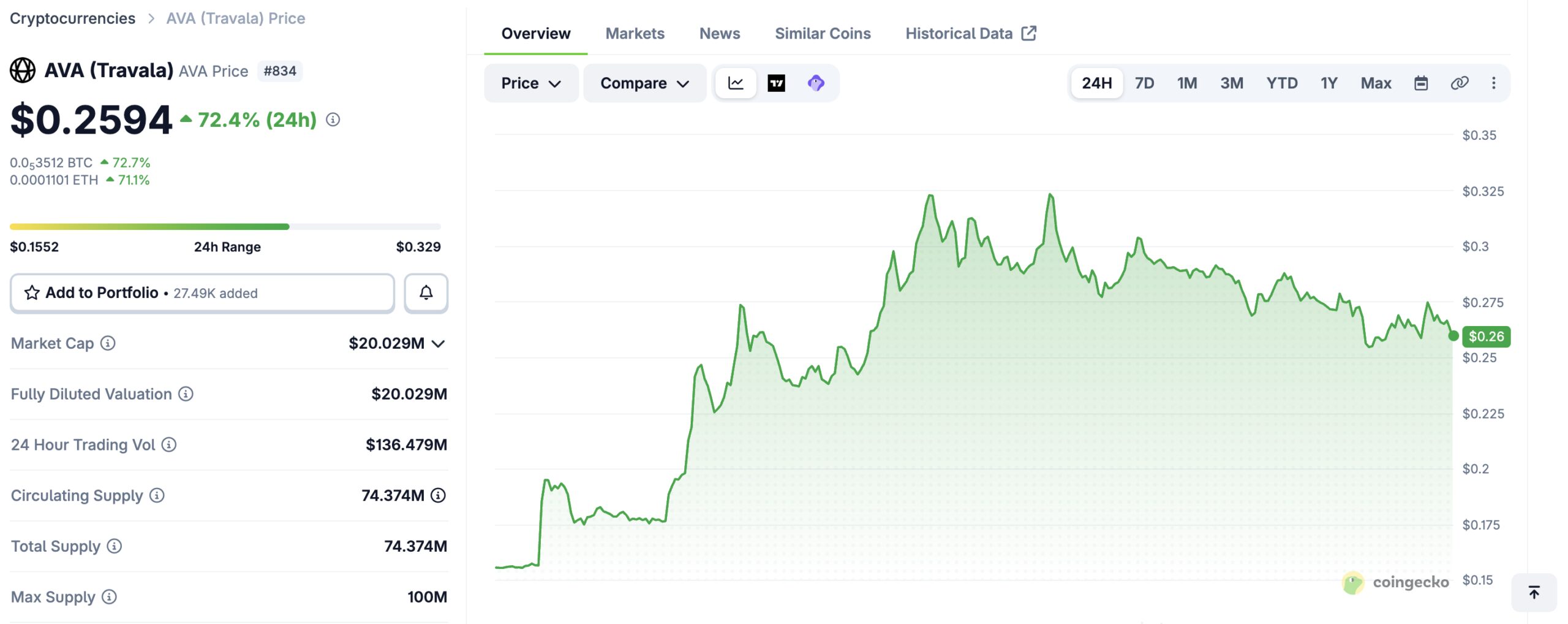Open the three-dot chart options menu

(1493, 83)
